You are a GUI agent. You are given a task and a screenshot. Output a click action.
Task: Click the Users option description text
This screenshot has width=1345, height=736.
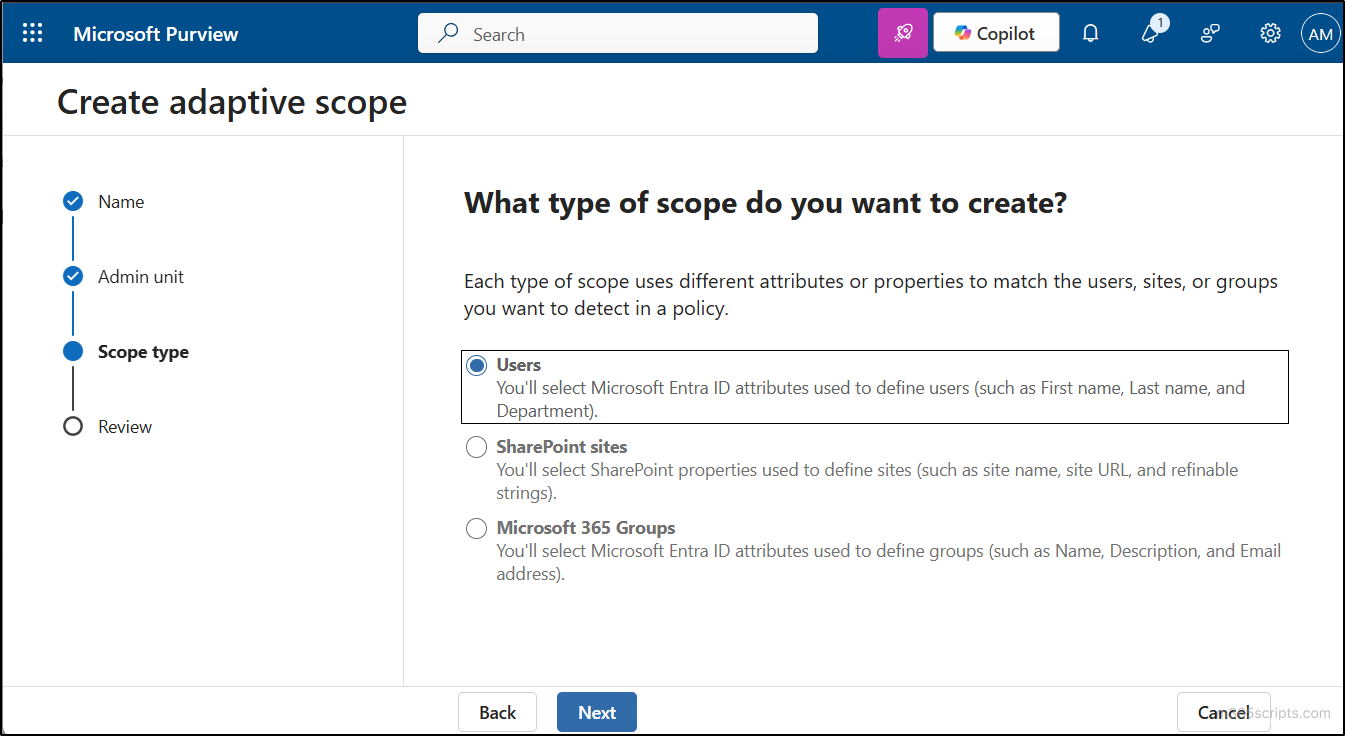click(871, 399)
